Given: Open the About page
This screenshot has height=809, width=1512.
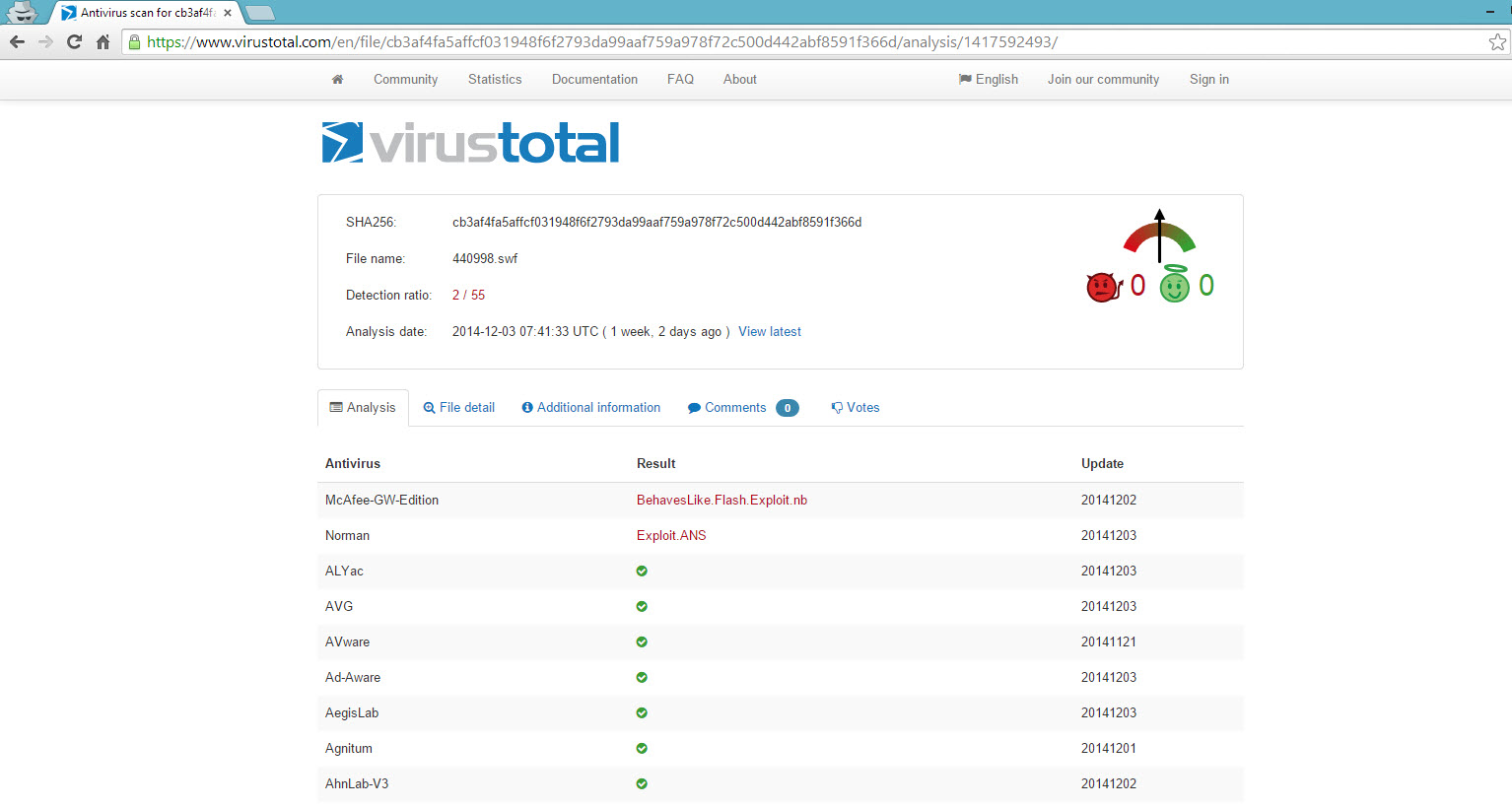Looking at the screenshot, I should pos(740,79).
